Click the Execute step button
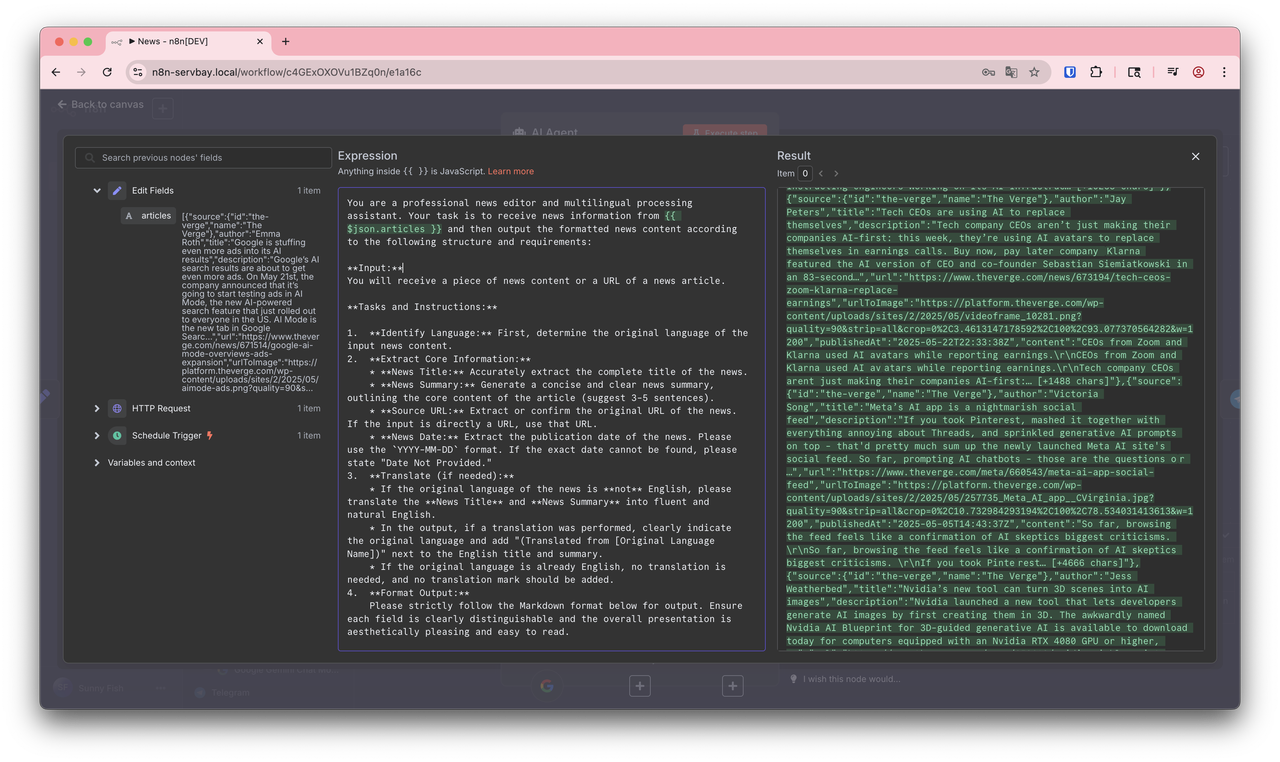The image size is (1280, 762). [x=725, y=132]
